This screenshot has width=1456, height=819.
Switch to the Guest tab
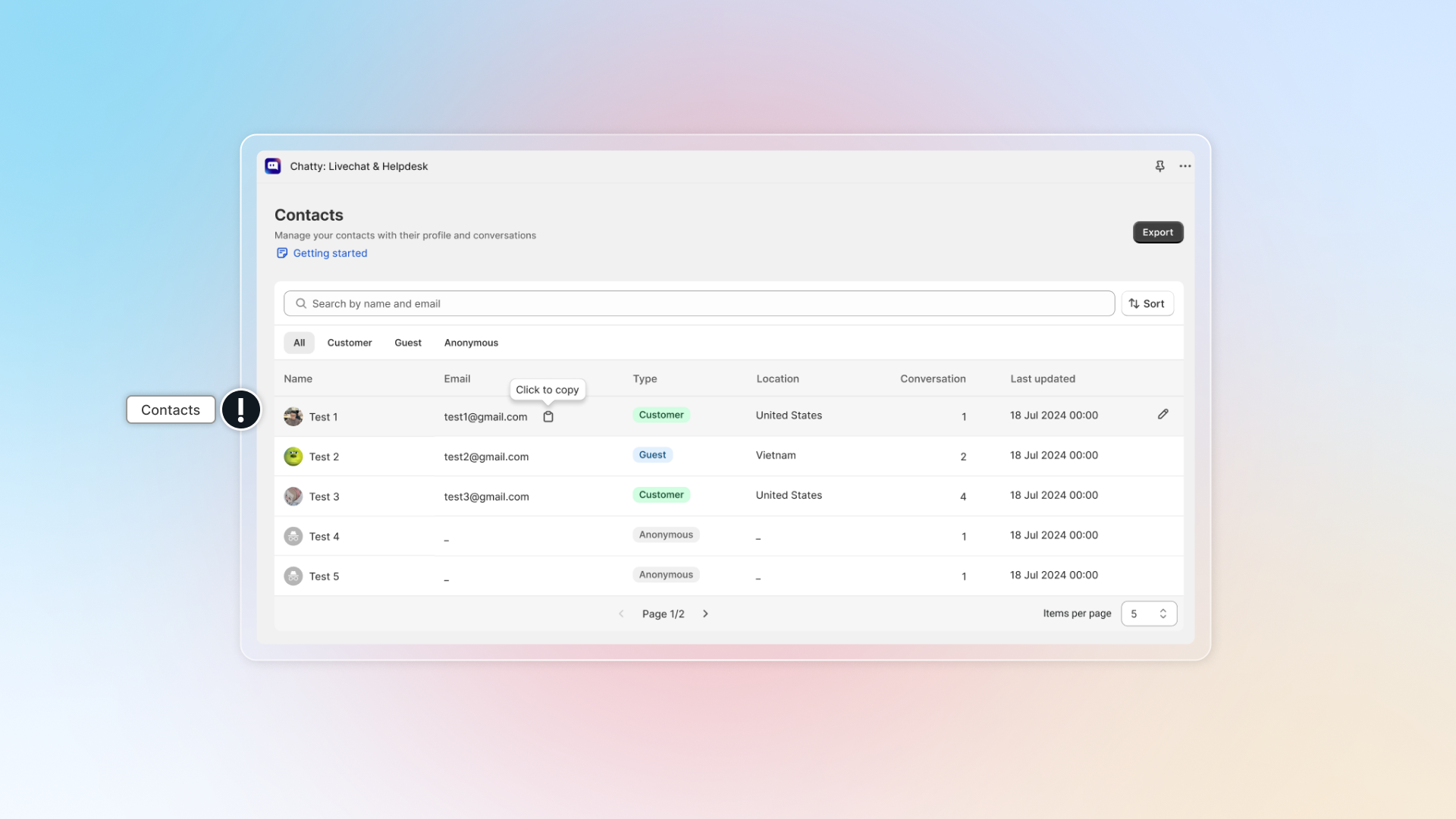408,343
